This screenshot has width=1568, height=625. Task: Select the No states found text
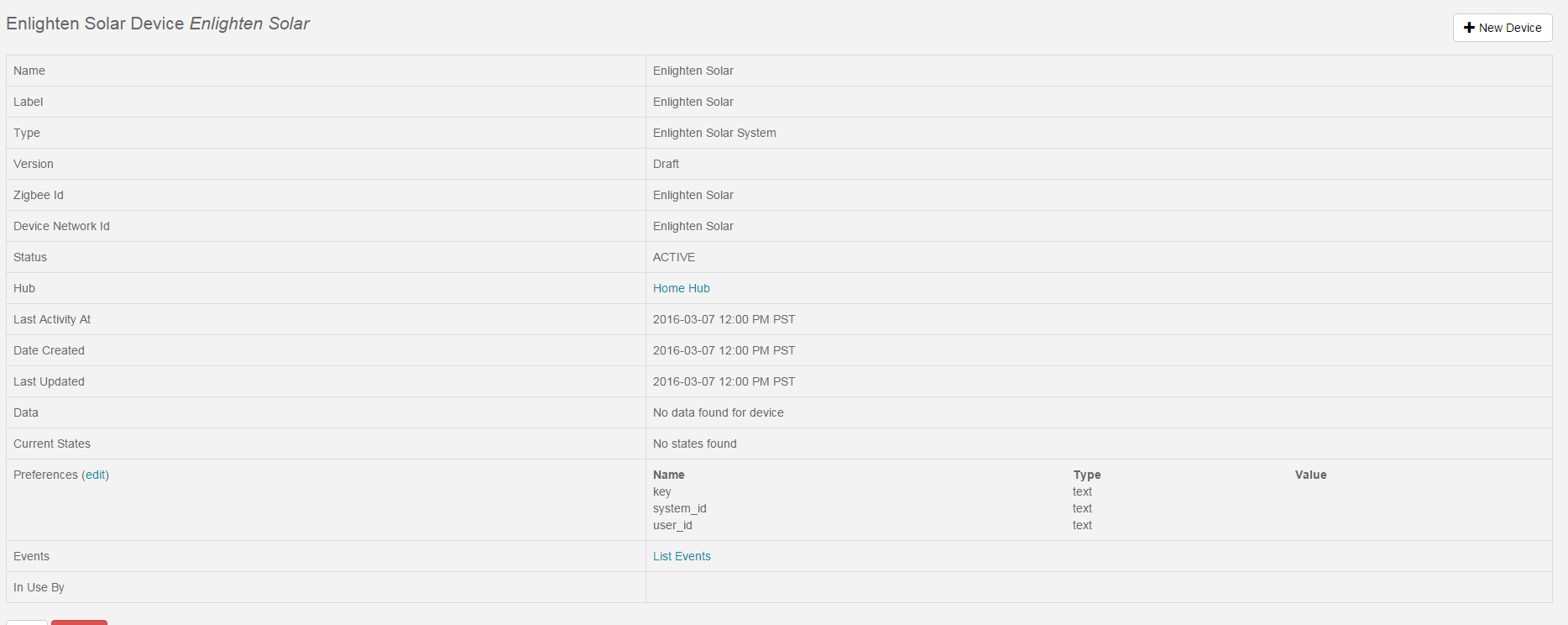[x=695, y=444]
